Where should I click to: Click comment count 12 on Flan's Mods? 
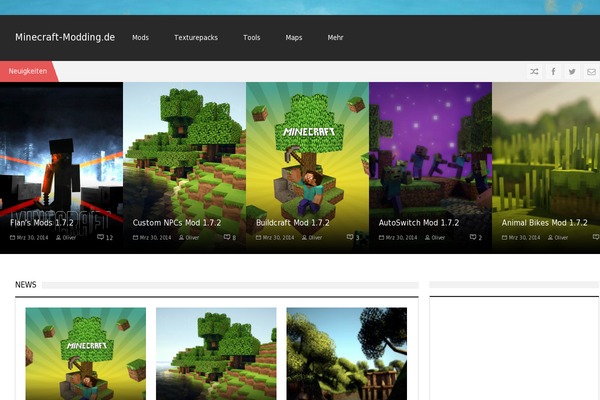tap(109, 238)
